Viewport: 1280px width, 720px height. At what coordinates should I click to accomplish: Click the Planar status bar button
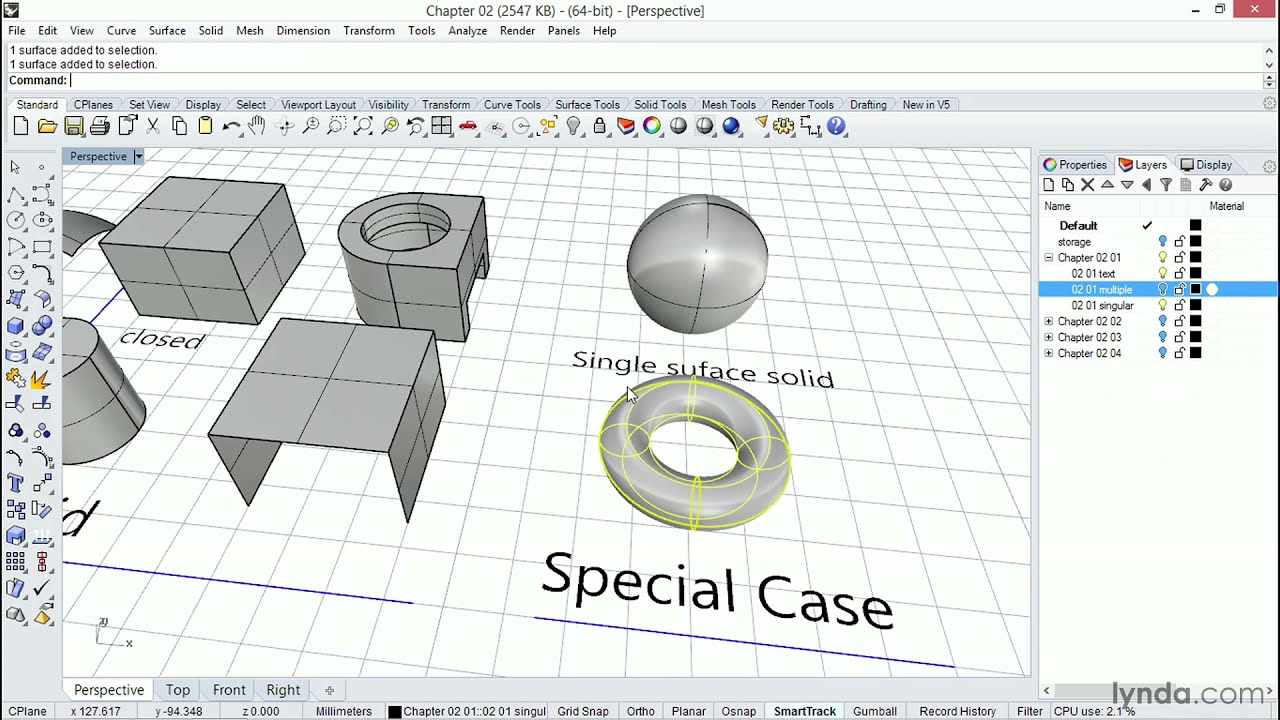pyautogui.click(x=688, y=711)
